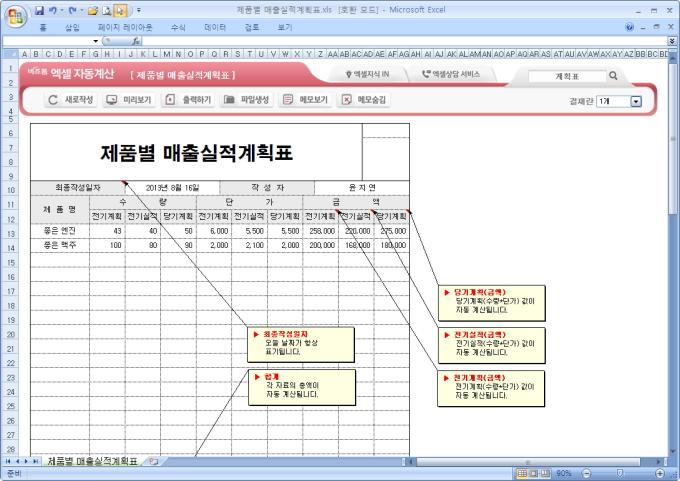Expand the Name Box dropdown arrow
Screen dimensions: 680x481
pyautogui.click(x=95, y=41)
